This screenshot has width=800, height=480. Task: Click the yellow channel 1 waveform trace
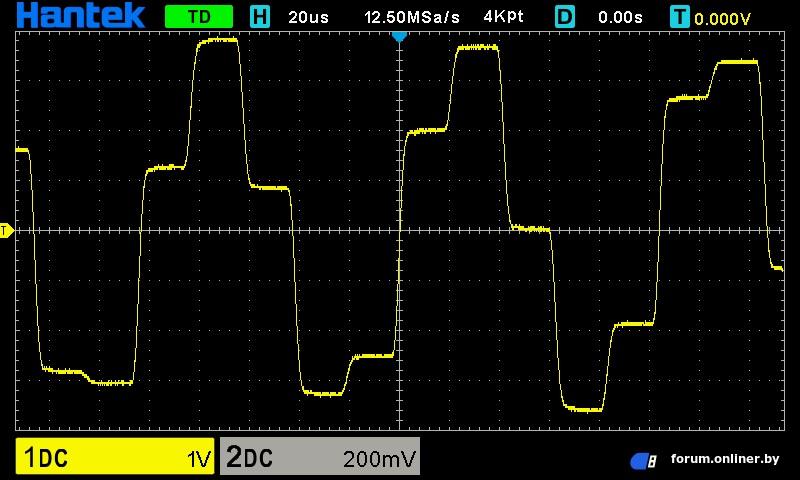(x=218, y=41)
